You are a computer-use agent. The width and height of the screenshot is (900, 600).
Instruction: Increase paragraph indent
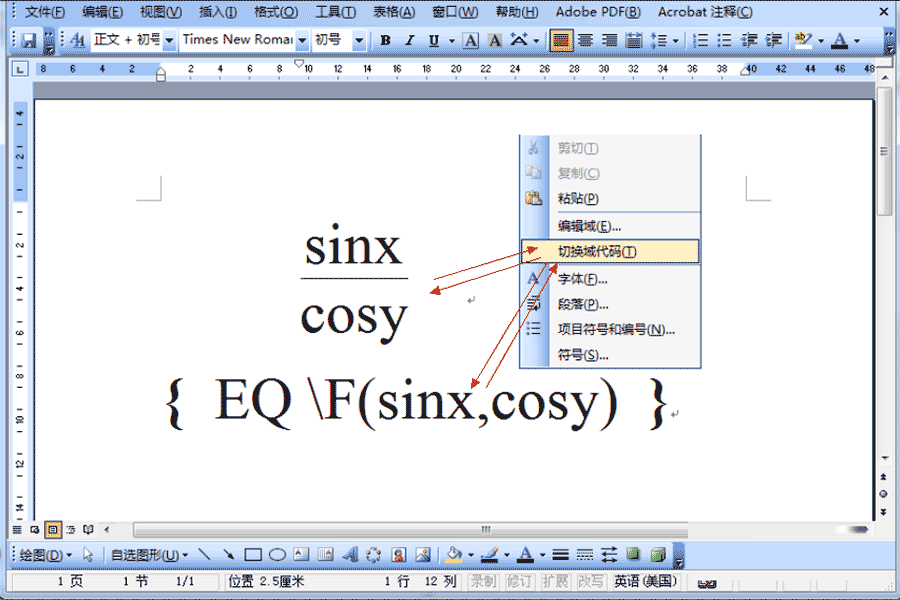click(774, 40)
